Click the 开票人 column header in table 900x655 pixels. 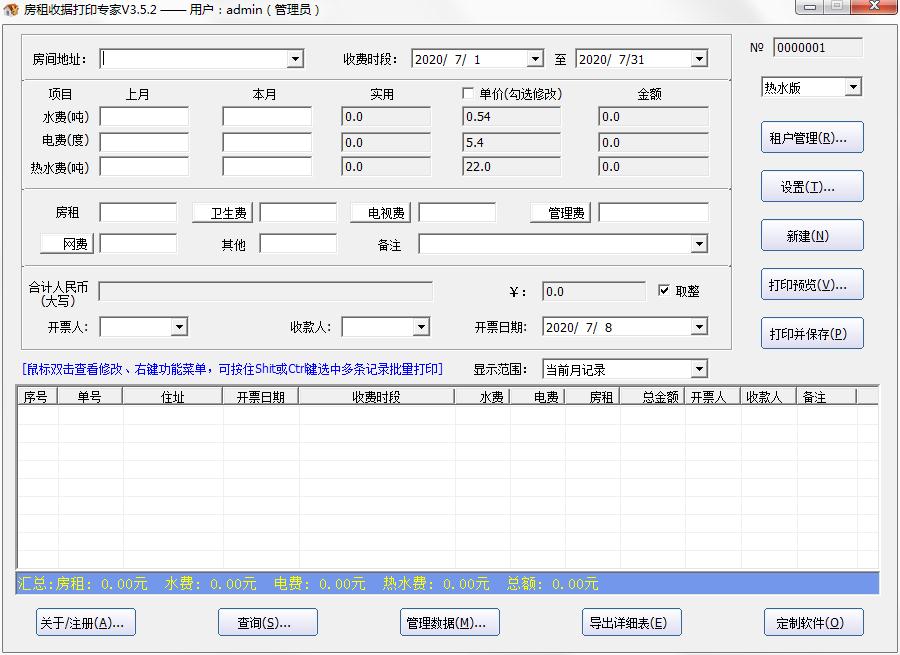click(x=713, y=397)
